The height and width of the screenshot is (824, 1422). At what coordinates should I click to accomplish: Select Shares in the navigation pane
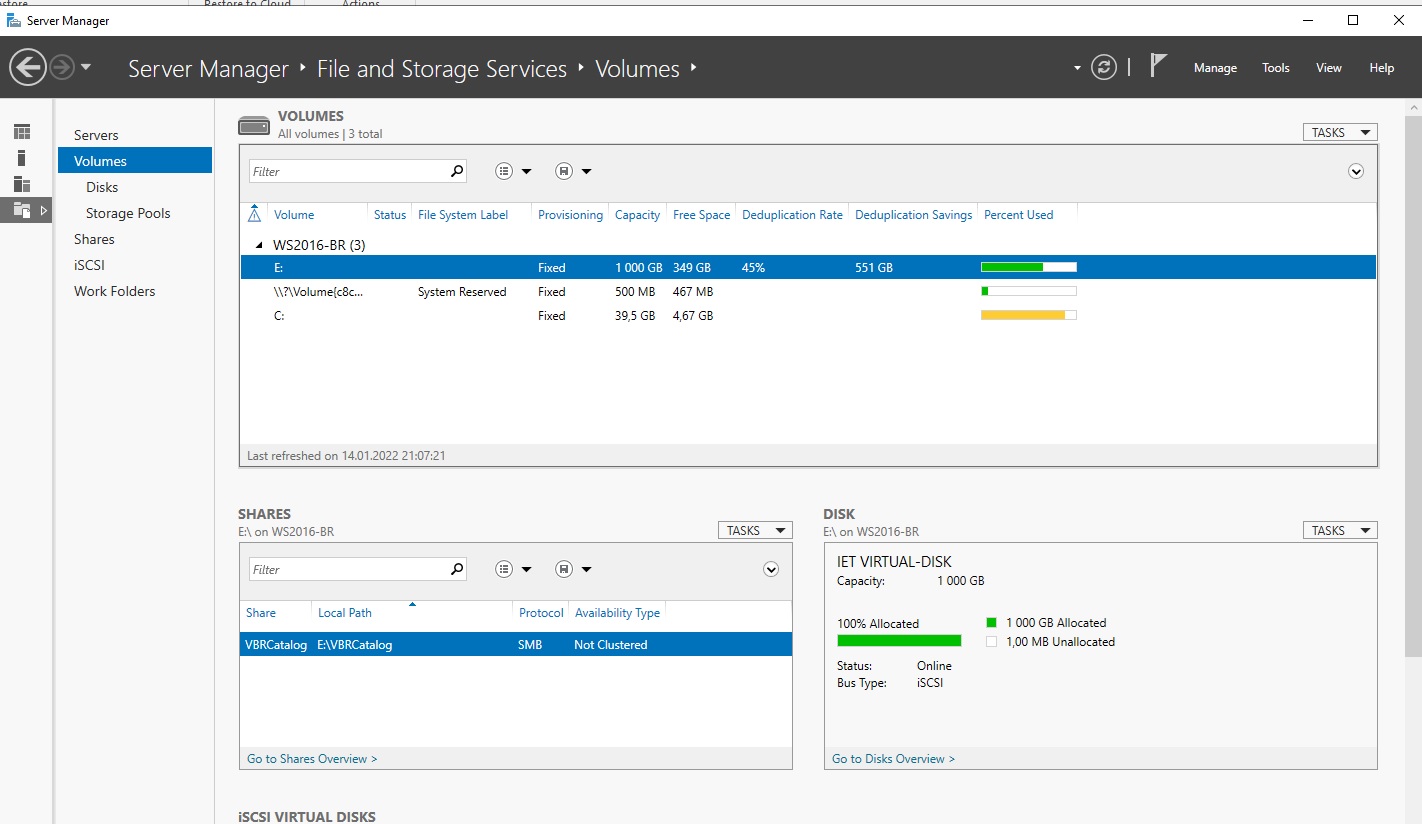[x=94, y=239]
